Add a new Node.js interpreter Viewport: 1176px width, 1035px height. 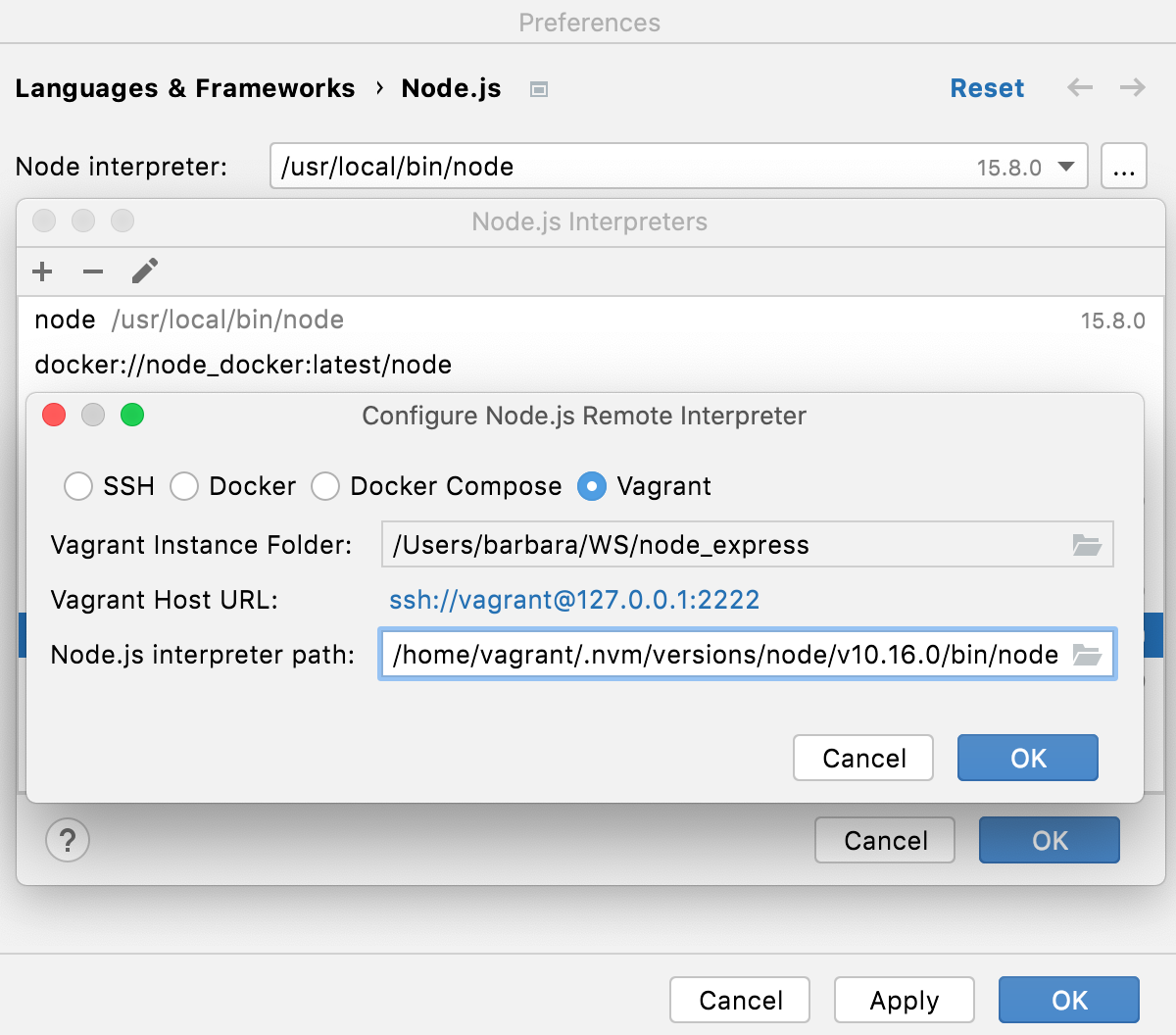41,271
